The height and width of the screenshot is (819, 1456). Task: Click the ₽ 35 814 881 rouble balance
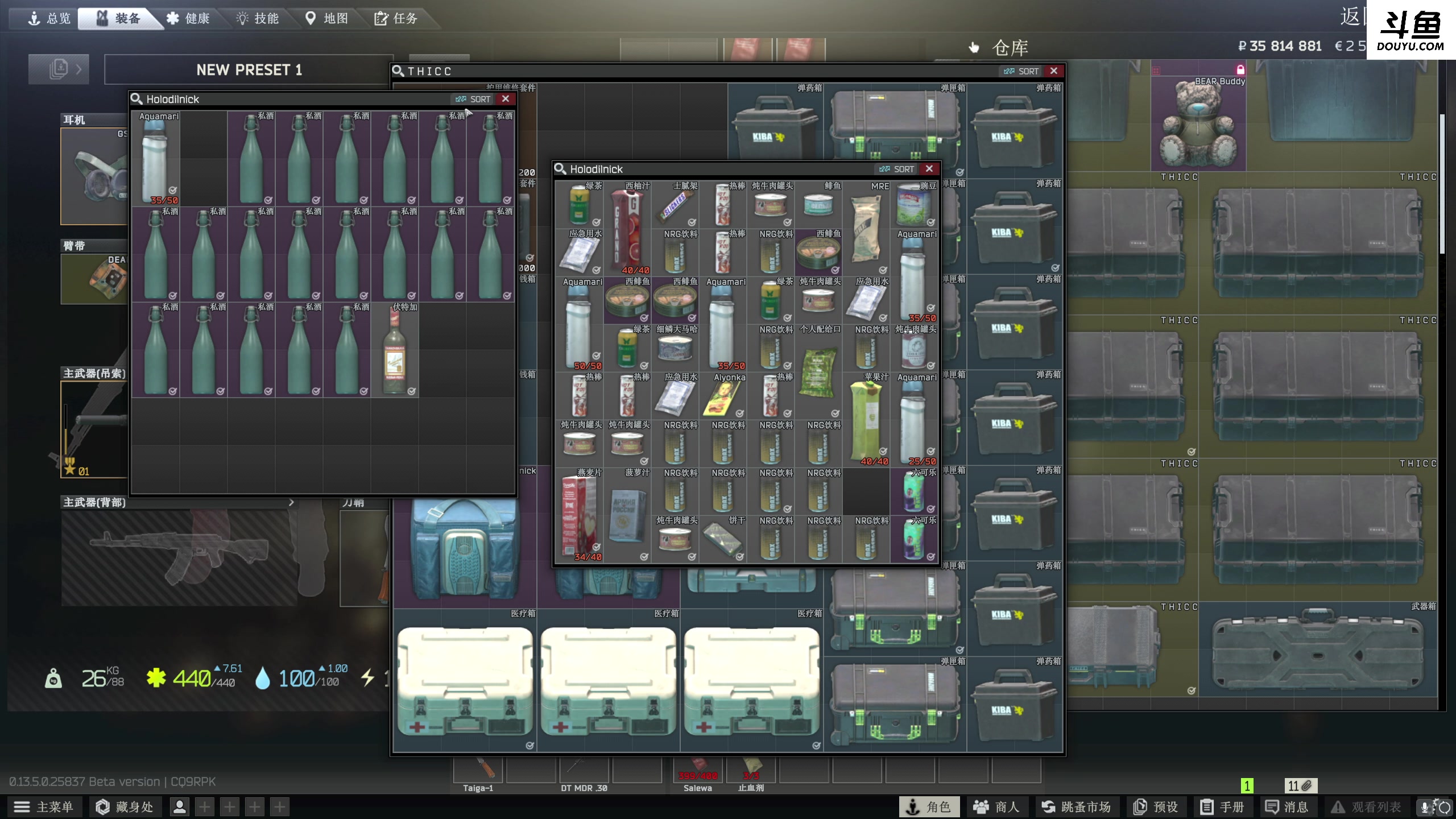[1280, 46]
